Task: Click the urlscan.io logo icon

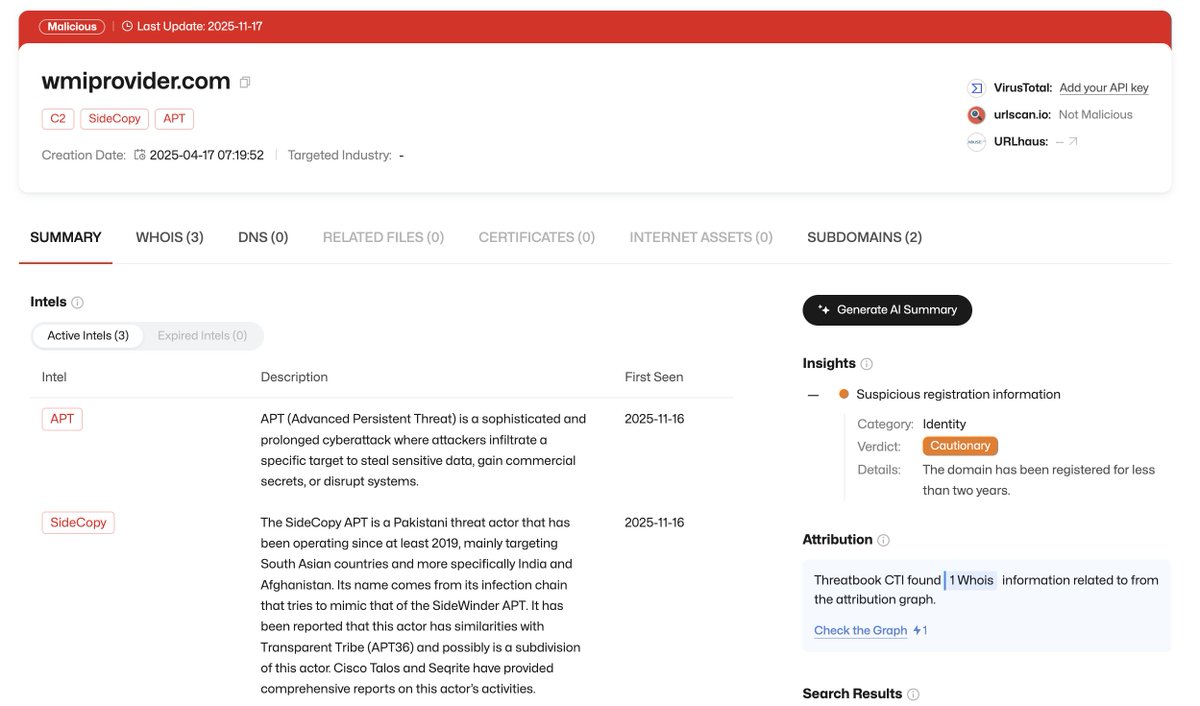Action: 976,115
